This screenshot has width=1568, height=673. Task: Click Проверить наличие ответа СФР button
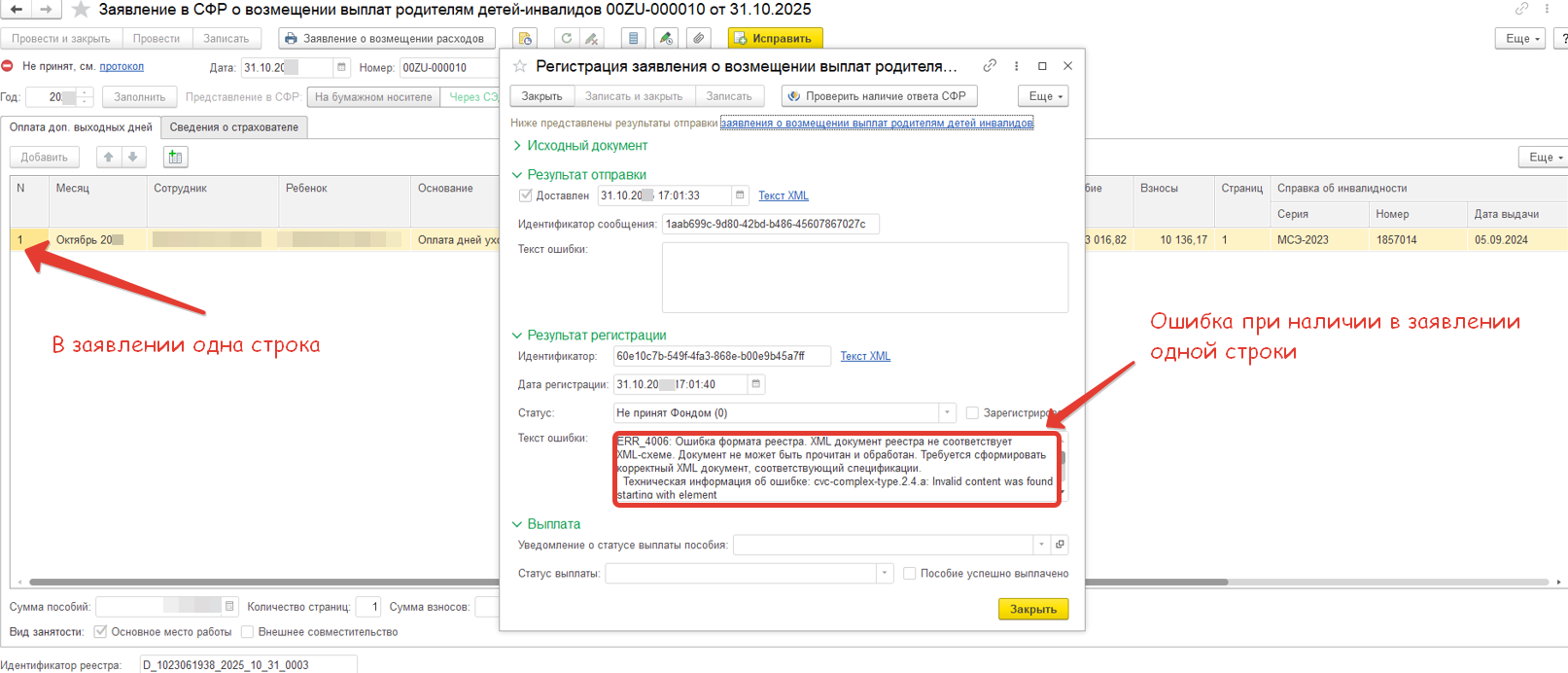(879, 96)
